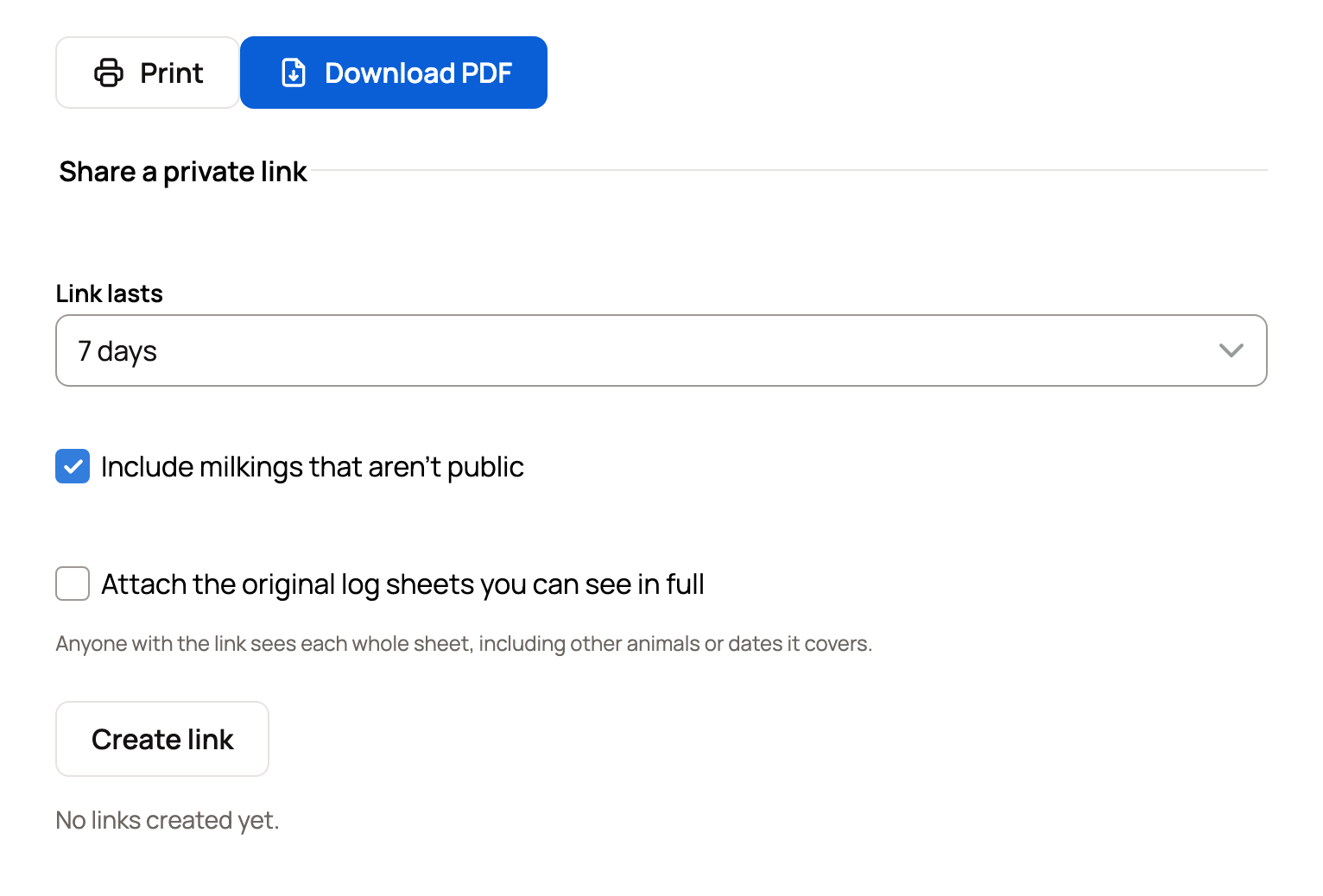Open the Link lasts dropdown showing 7 days
The width and height of the screenshot is (1323, 896).
pos(661,350)
